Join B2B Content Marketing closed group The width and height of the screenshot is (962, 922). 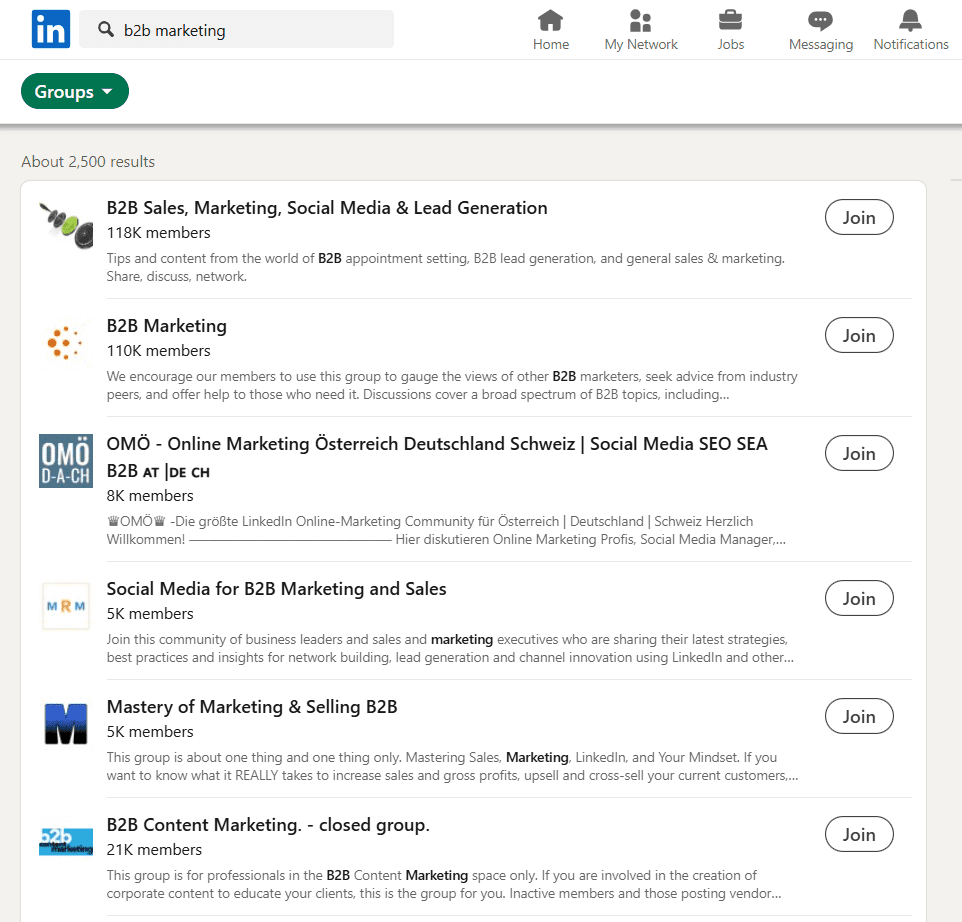click(x=859, y=834)
